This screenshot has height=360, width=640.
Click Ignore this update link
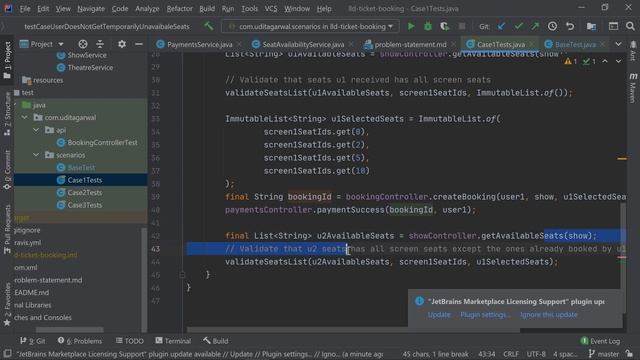click(549, 315)
